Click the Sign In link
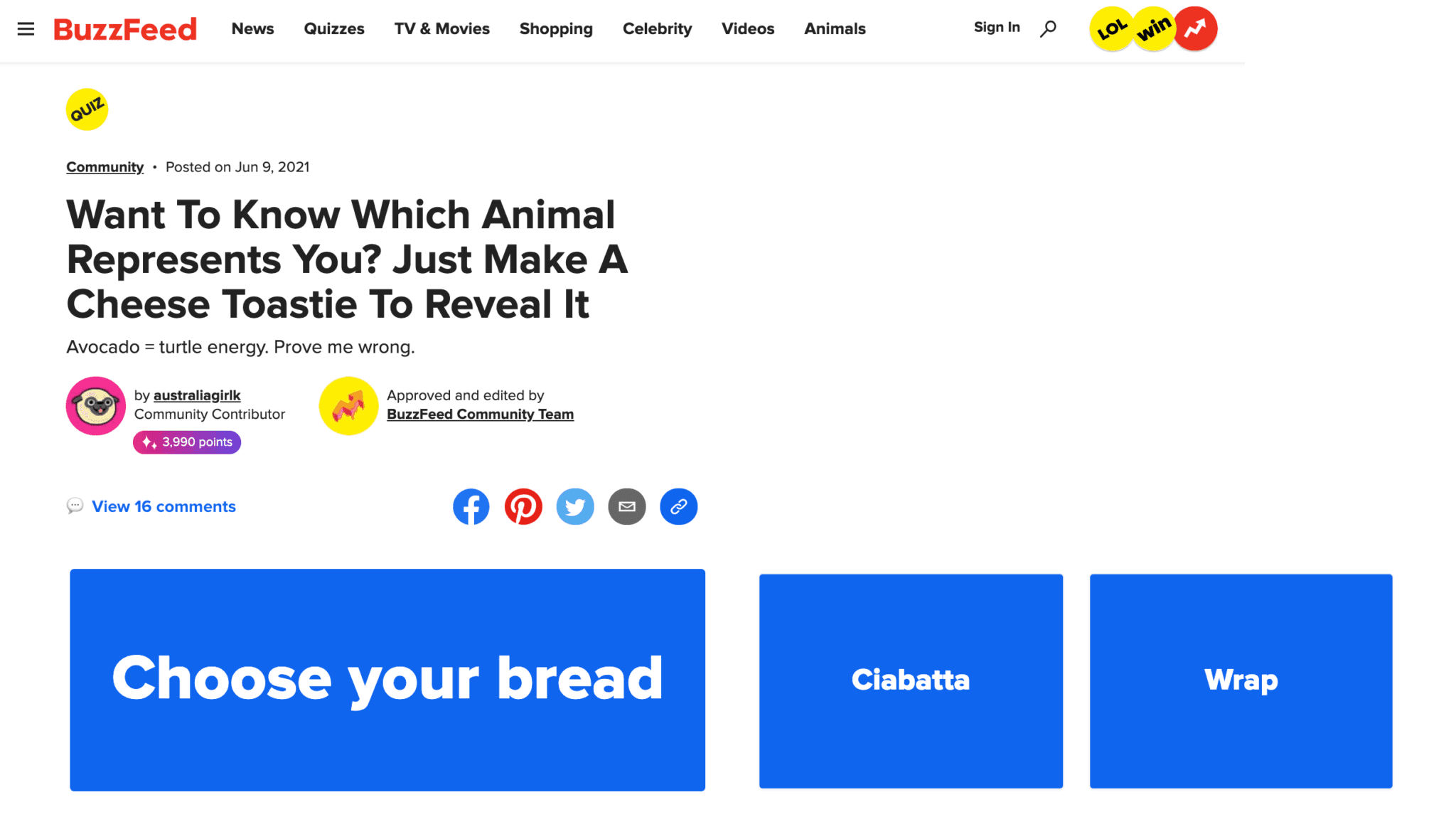The image size is (1456, 839). coord(997,28)
